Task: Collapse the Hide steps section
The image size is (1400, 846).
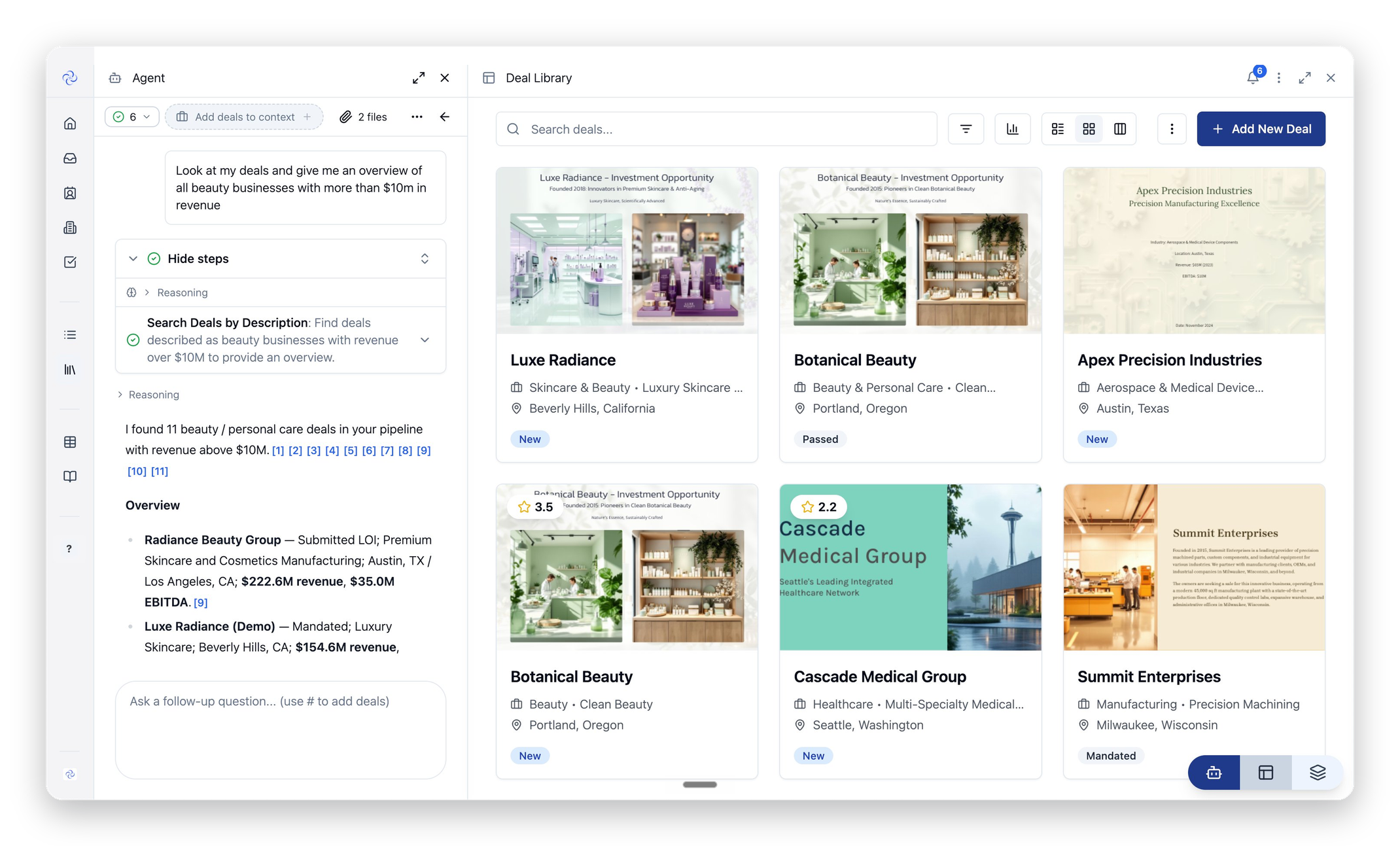Action: 133,258
